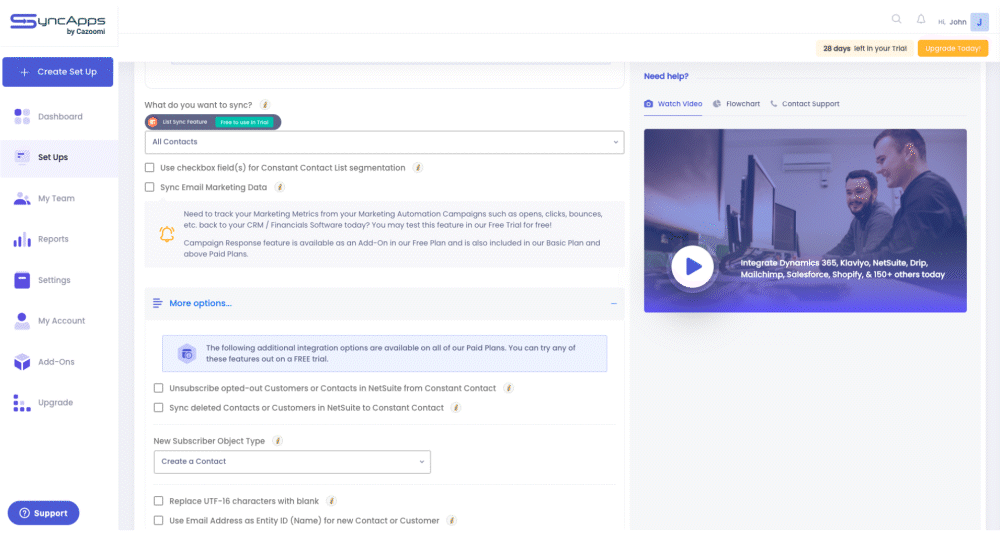Click the calendar icon in Paid Plans notice

186,353
